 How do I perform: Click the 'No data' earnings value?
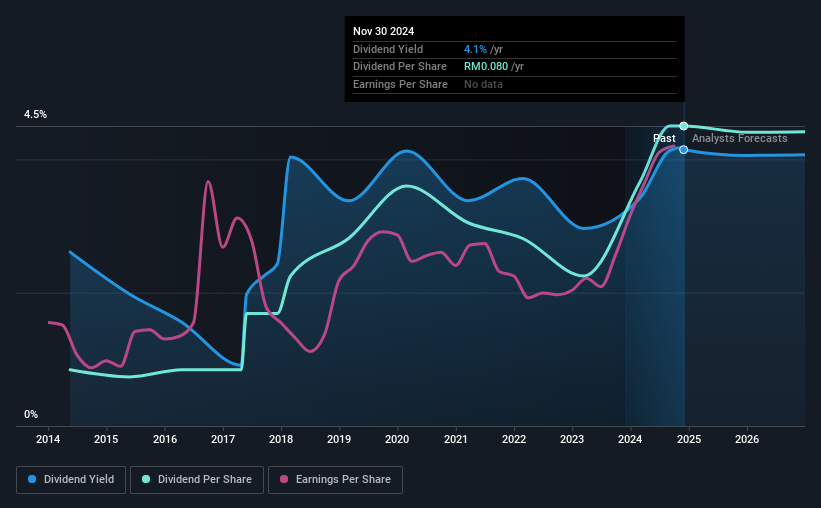[x=483, y=84]
